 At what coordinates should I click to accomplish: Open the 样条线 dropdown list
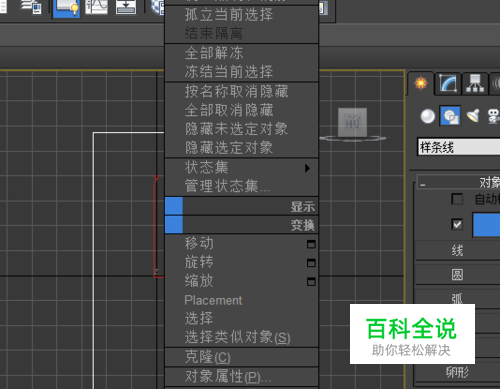click(x=459, y=147)
